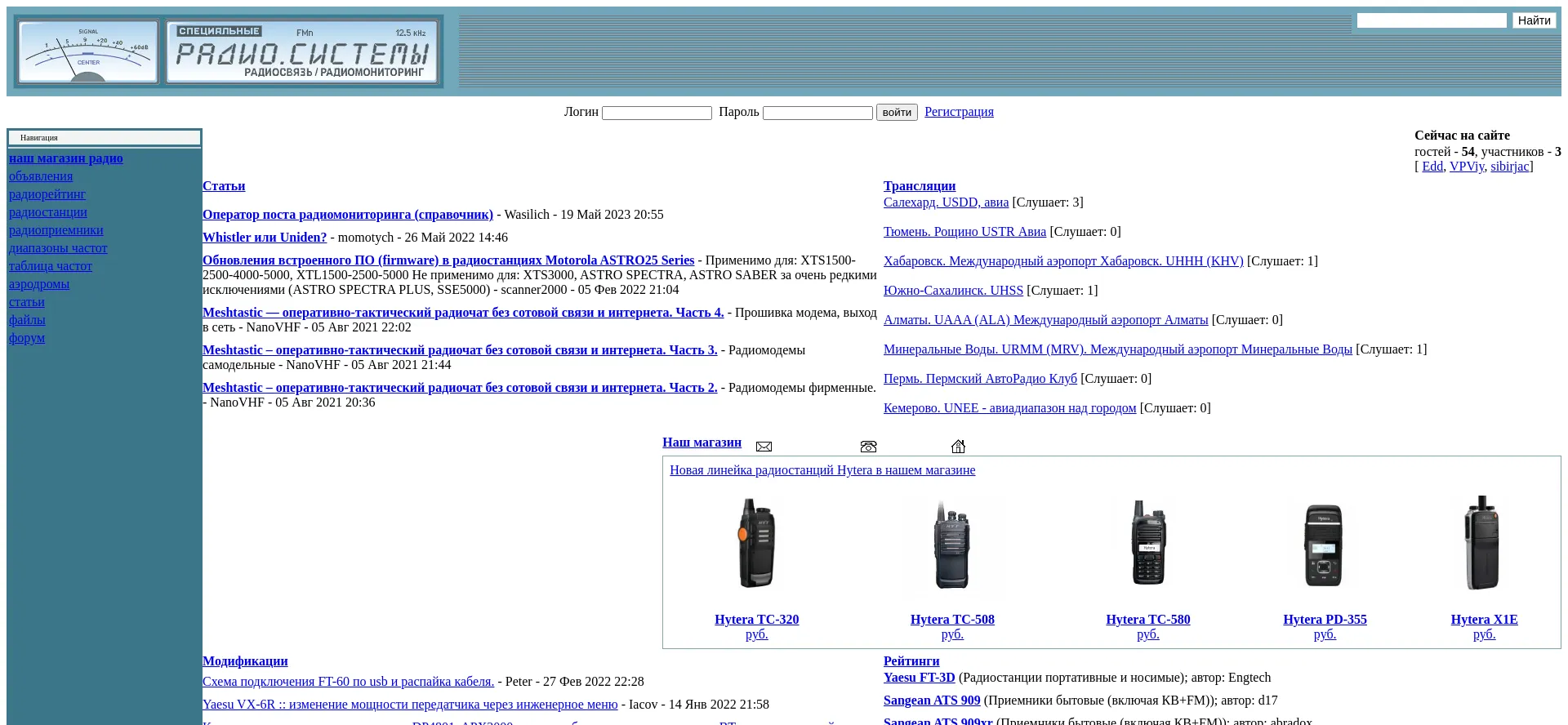Open broadcast Салехард. USDD, авиа
1568x725 pixels.
(946, 202)
